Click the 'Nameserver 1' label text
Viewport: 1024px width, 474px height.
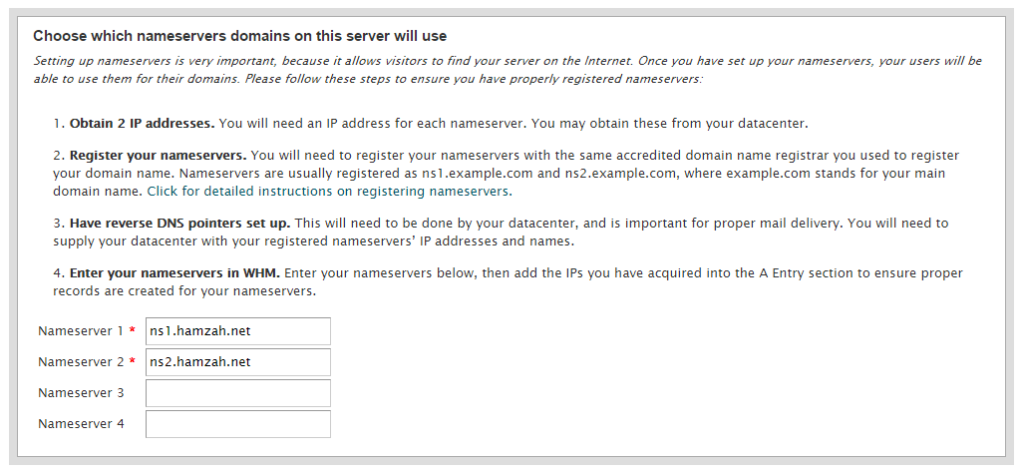pyautogui.click(x=81, y=331)
